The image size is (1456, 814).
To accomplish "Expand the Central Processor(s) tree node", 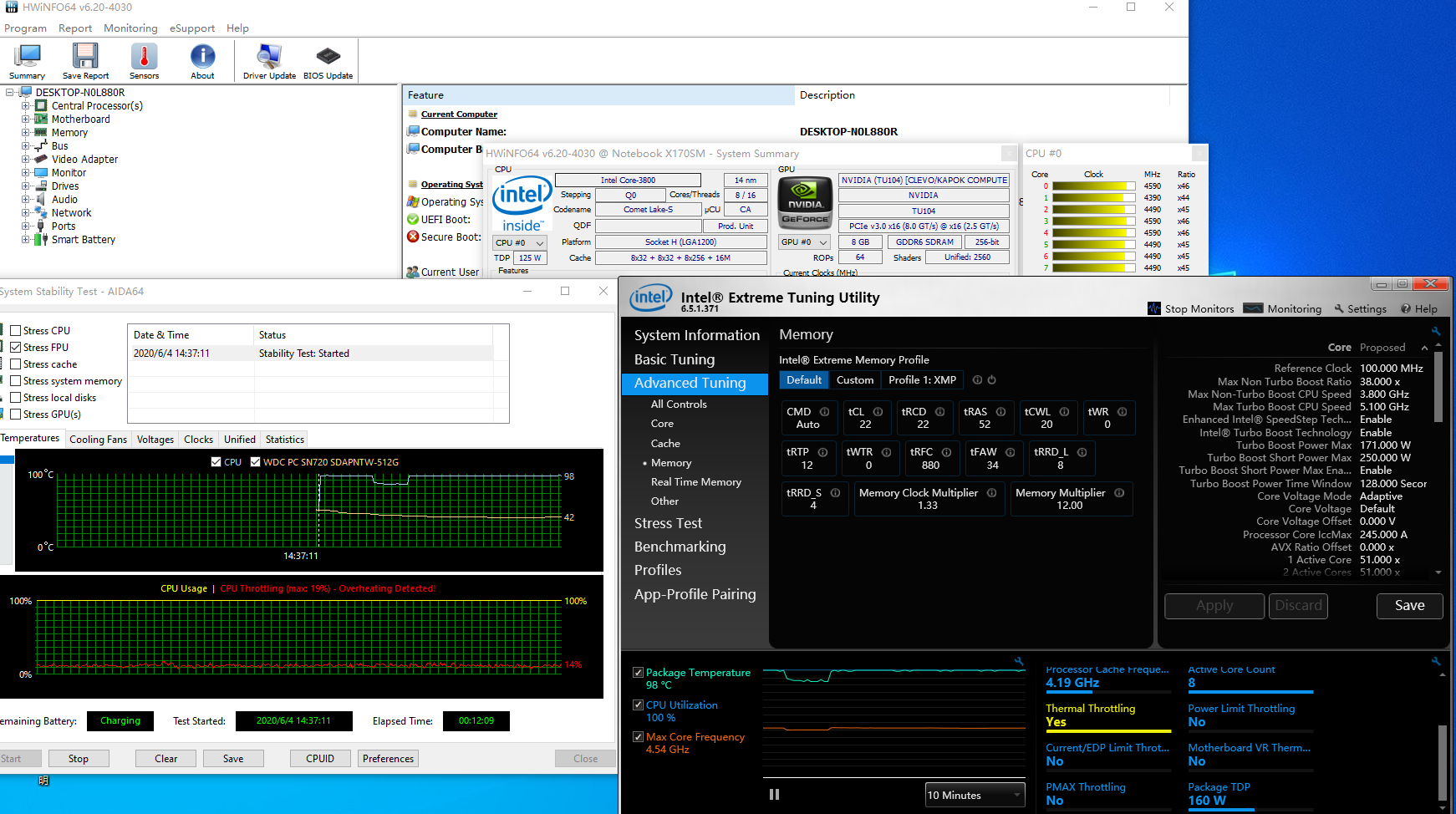I will click(x=25, y=106).
